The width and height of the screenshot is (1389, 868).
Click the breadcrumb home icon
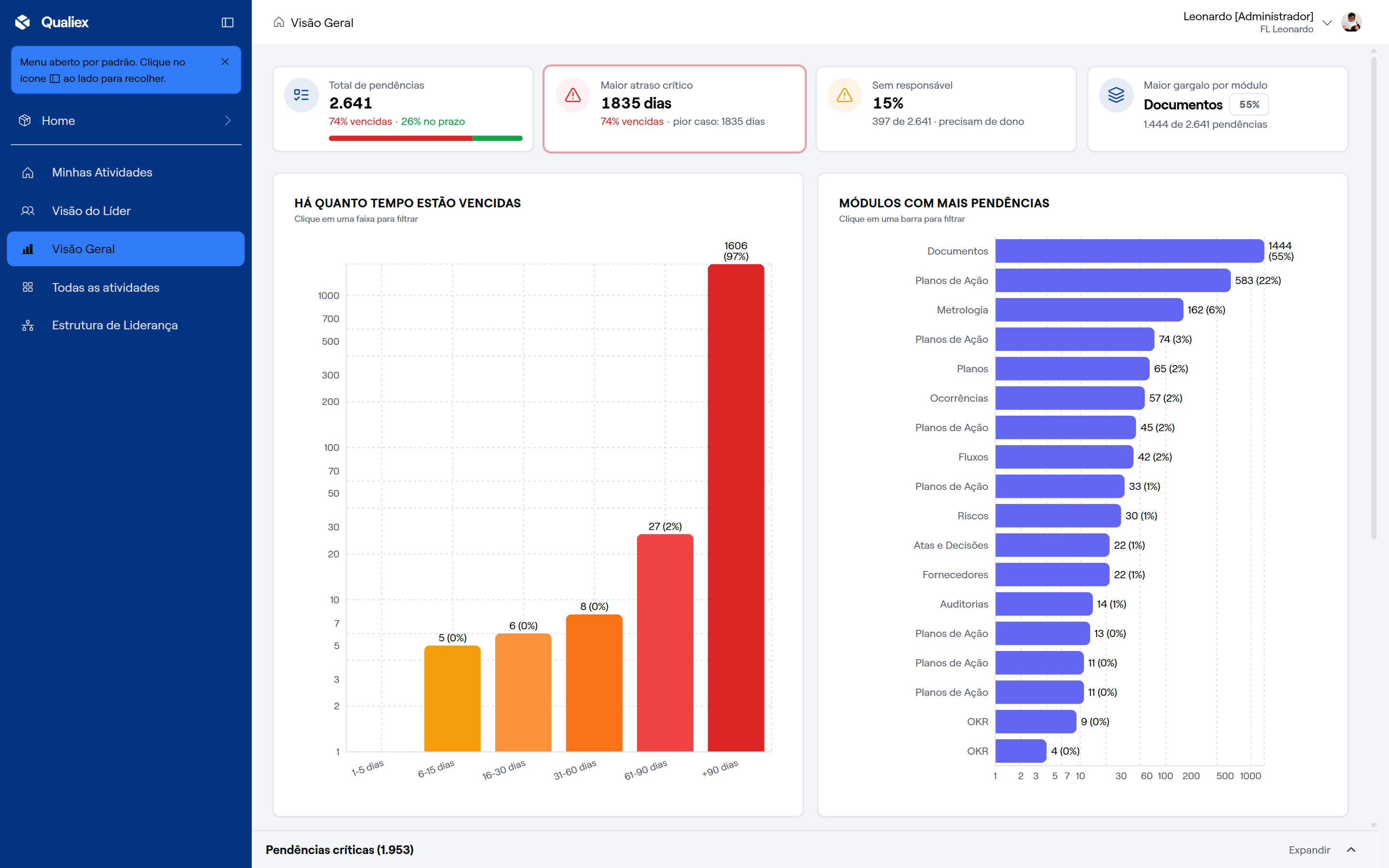tap(279, 22)
